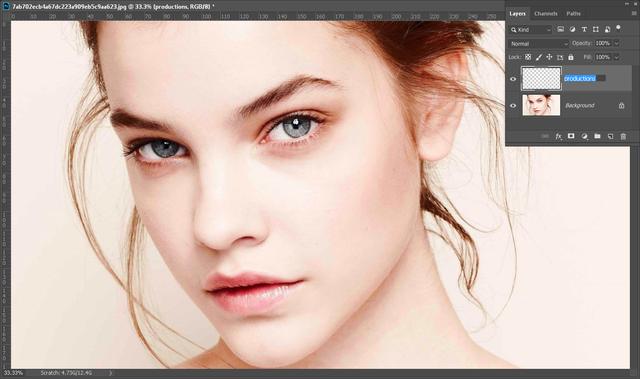640x379 pixels.
Task: Open the Normal blend mode dropdown
Action: (539, 43)
